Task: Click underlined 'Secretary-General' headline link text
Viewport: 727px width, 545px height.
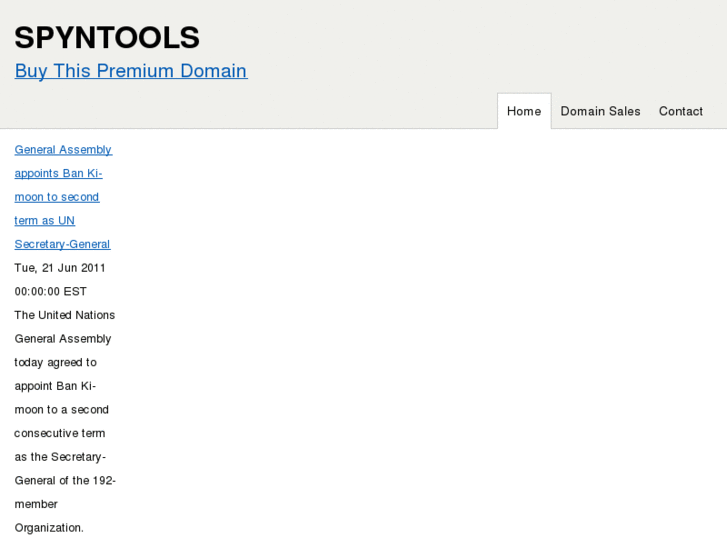Action: pos(62,244)
